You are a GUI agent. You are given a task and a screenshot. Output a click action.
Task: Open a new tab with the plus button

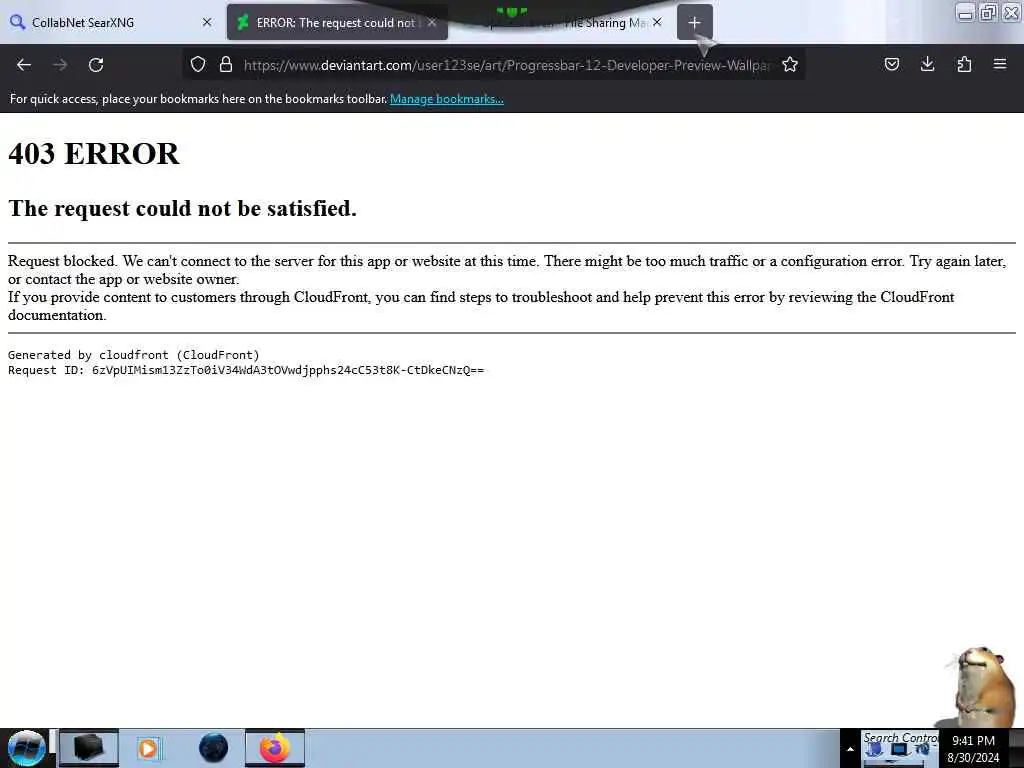tap(694, 22)
